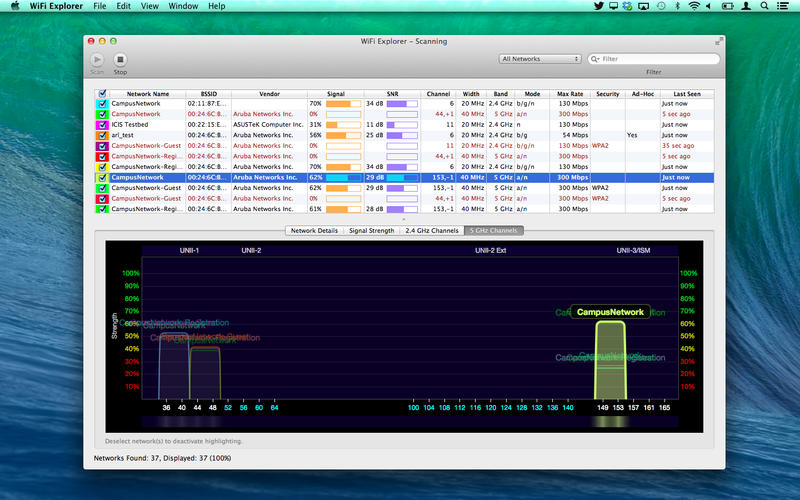Select the ICIS Testbed network name

coord(130,124)
